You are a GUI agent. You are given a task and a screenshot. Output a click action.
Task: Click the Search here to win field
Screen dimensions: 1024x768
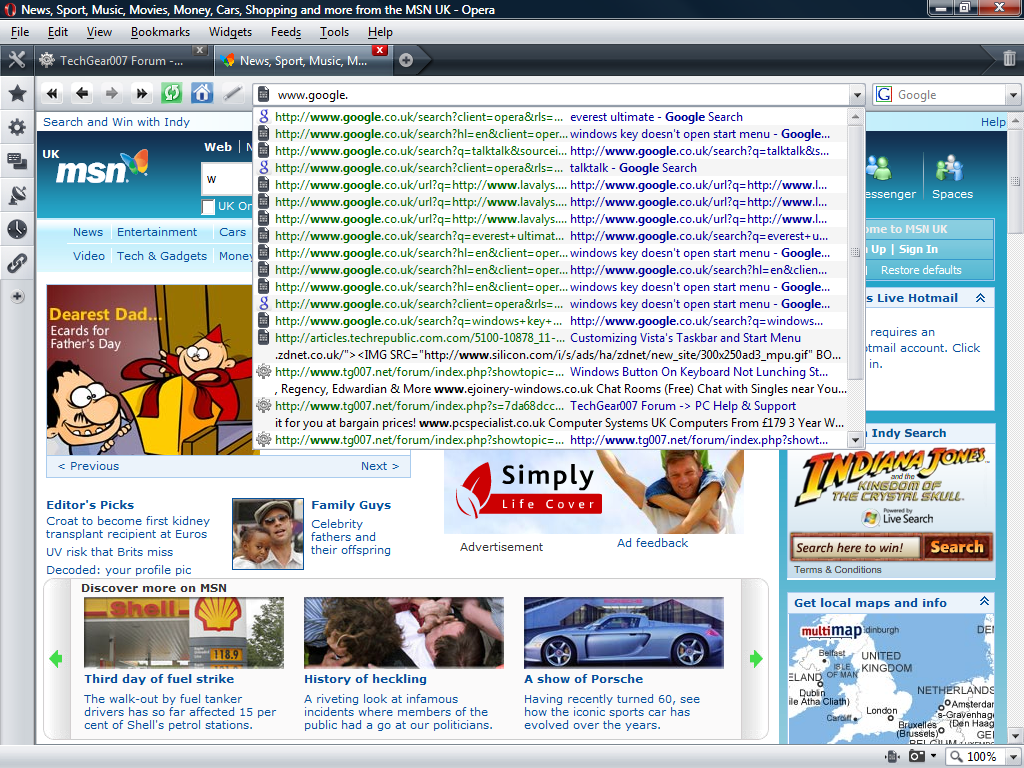pos(856,547)
